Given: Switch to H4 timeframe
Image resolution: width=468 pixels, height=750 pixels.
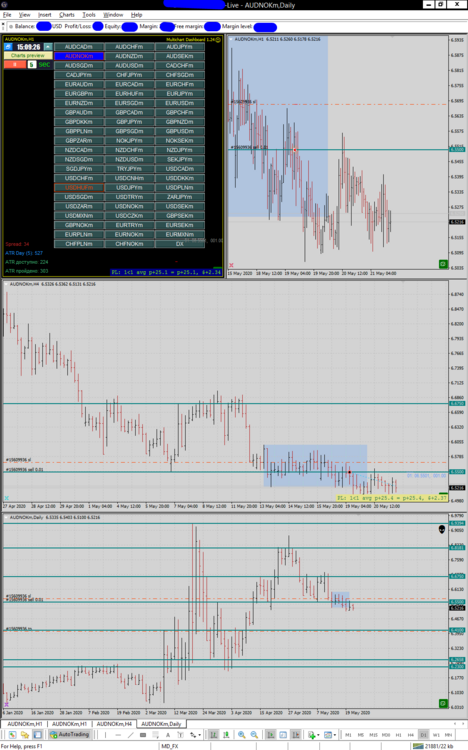Looking at the screenshot, I should [x=411, y=734].
